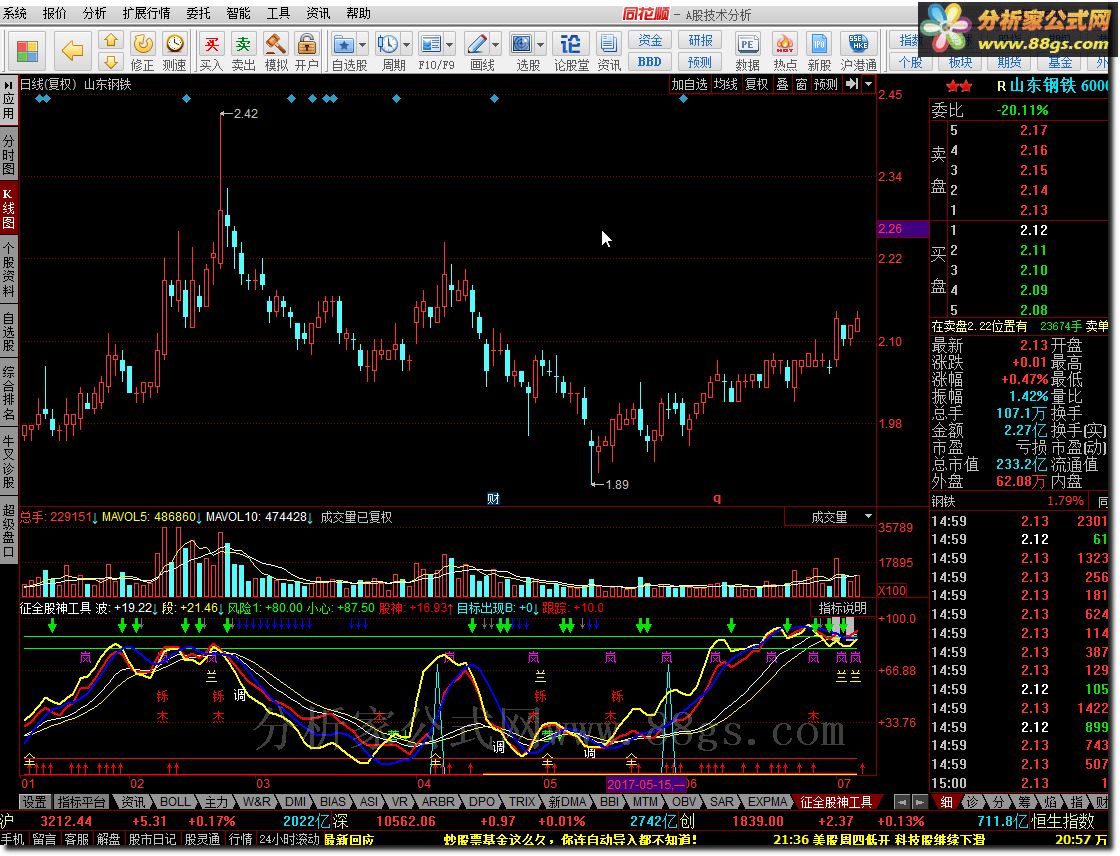The image size is (1120, 856).
Task: Open the 报价 menu
Action: pyautogui.click(x=54, y=13)
